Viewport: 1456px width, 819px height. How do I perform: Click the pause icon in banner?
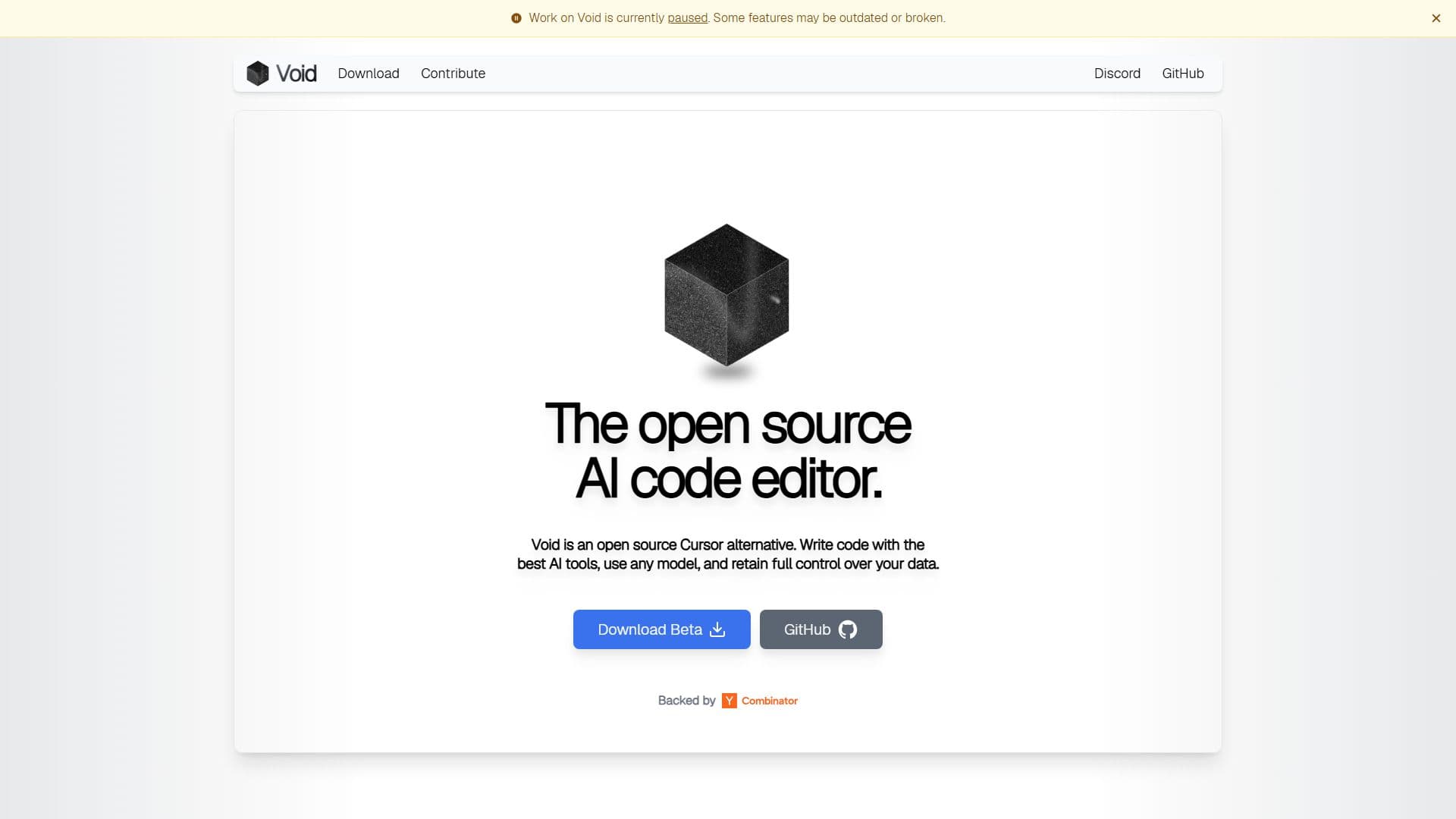[516, 18]
